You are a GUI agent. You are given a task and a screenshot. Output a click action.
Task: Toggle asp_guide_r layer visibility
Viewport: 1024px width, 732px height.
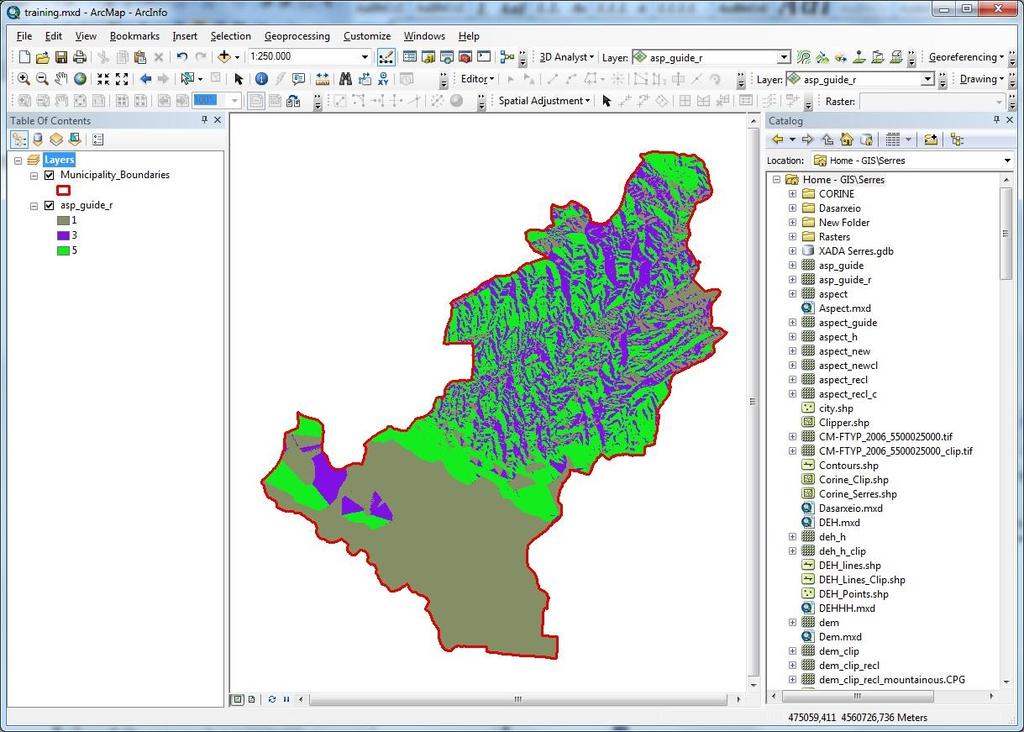[49, 205]
